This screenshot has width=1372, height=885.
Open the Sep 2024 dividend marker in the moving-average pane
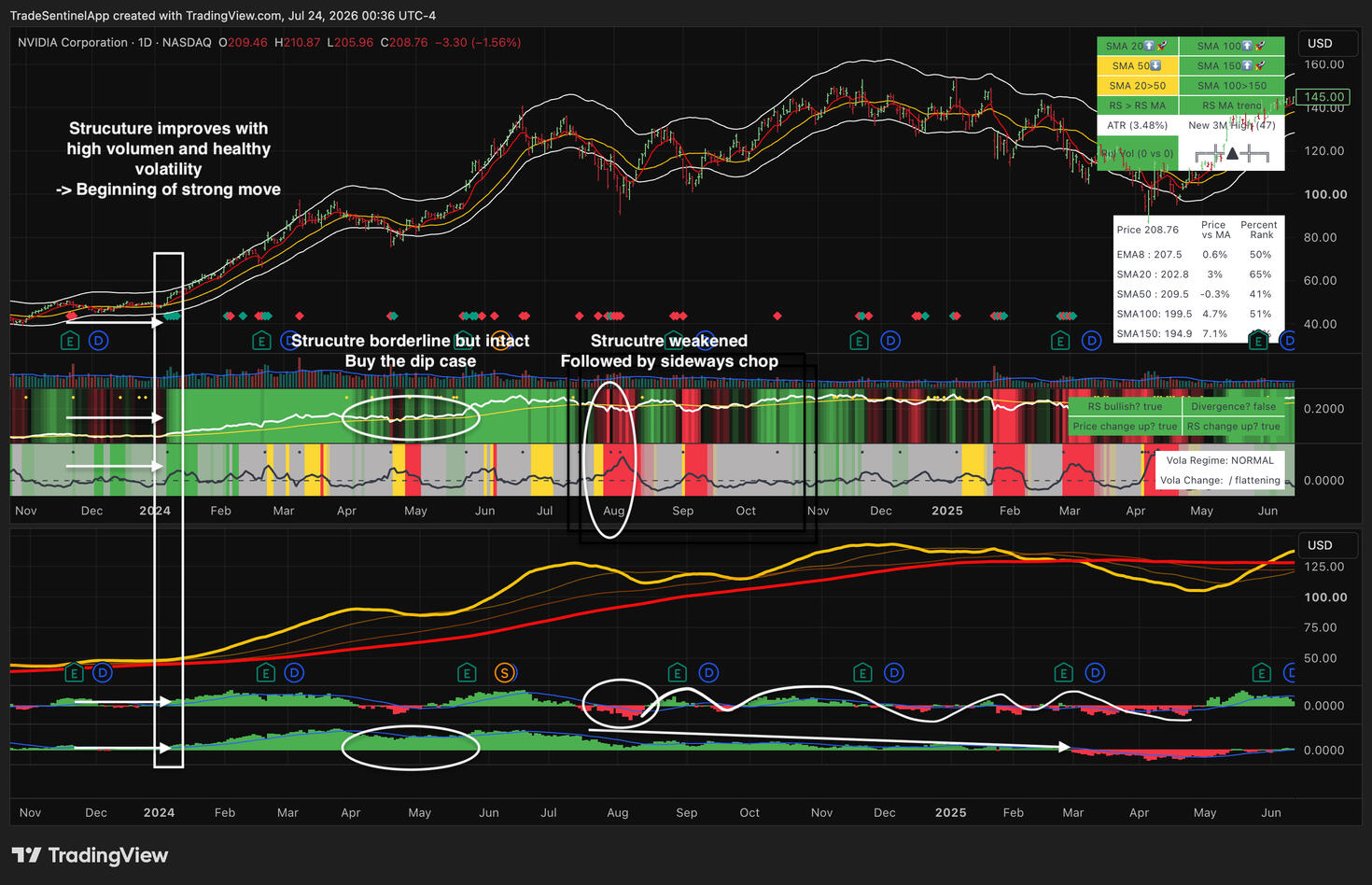[708, 672]
